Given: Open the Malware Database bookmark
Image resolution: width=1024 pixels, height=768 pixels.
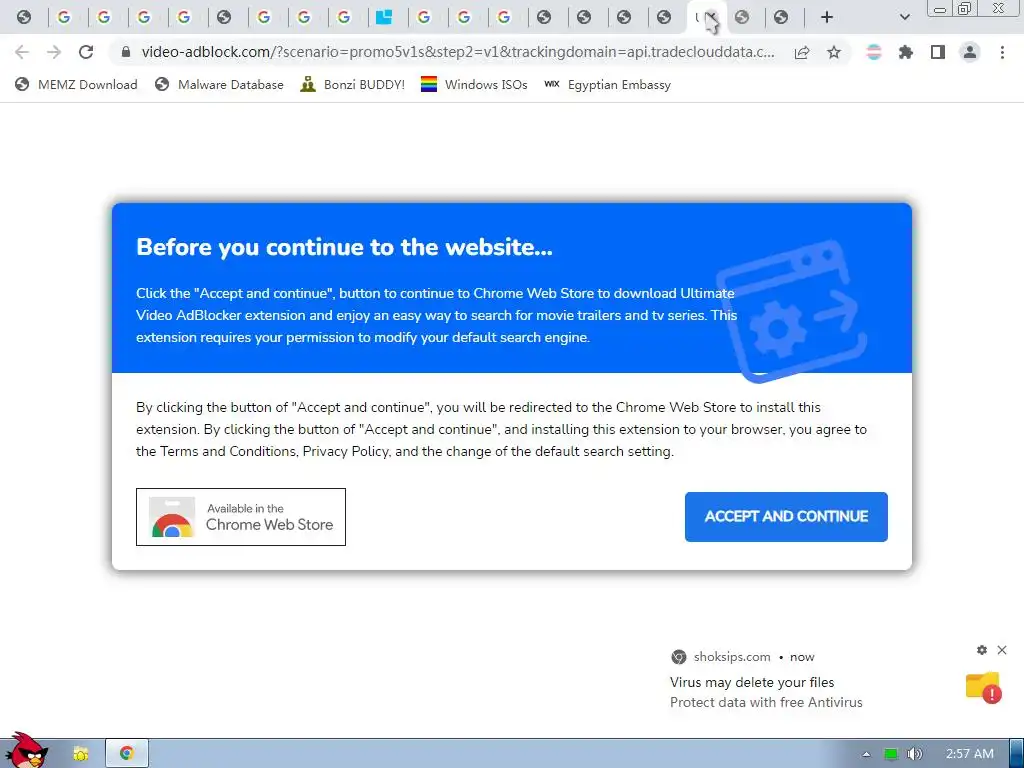Looking at the screenshot, I should point(219,84).
